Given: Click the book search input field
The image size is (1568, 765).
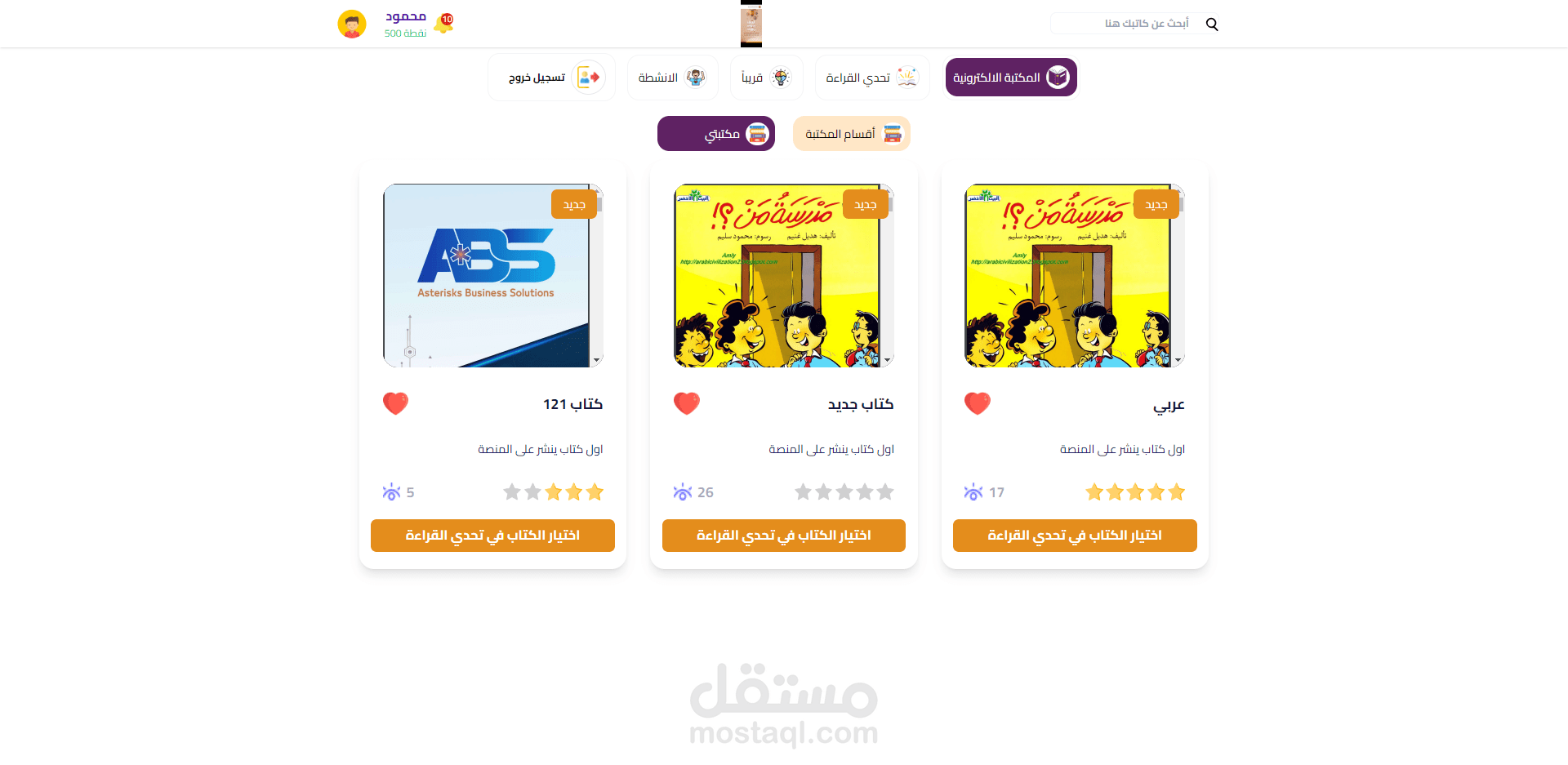Looking at the screenshot, I should click(x=1125, y=24).
